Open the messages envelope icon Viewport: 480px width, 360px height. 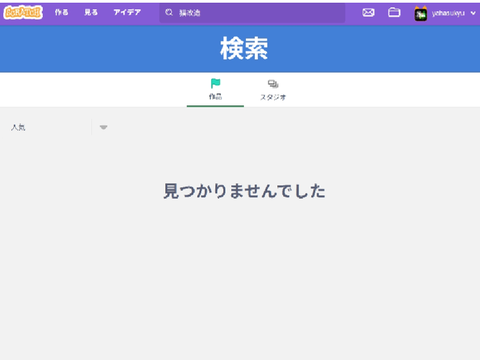coord(368,13)
